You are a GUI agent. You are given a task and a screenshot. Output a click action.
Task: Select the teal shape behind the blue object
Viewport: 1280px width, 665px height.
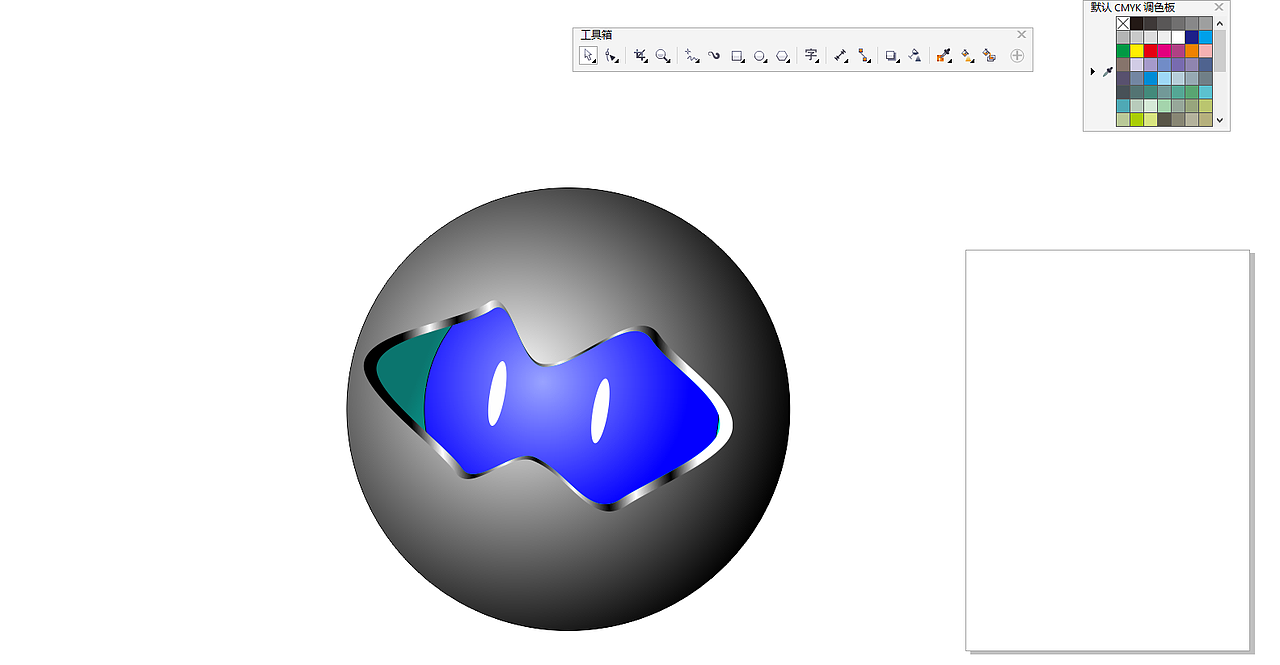coord(403,375)
